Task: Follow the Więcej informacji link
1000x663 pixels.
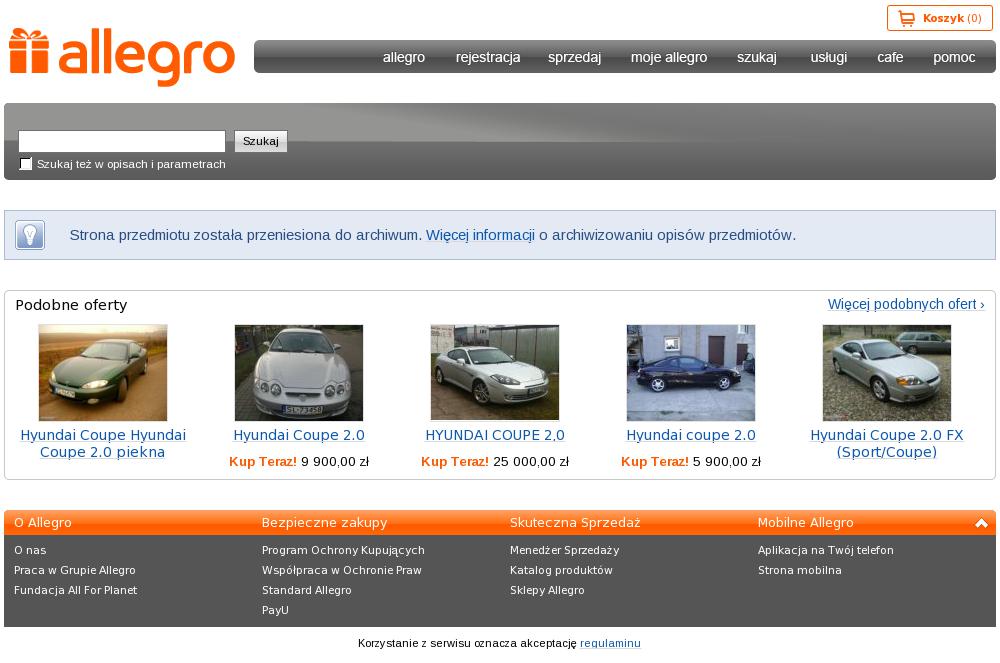Action: click(480, 235)
